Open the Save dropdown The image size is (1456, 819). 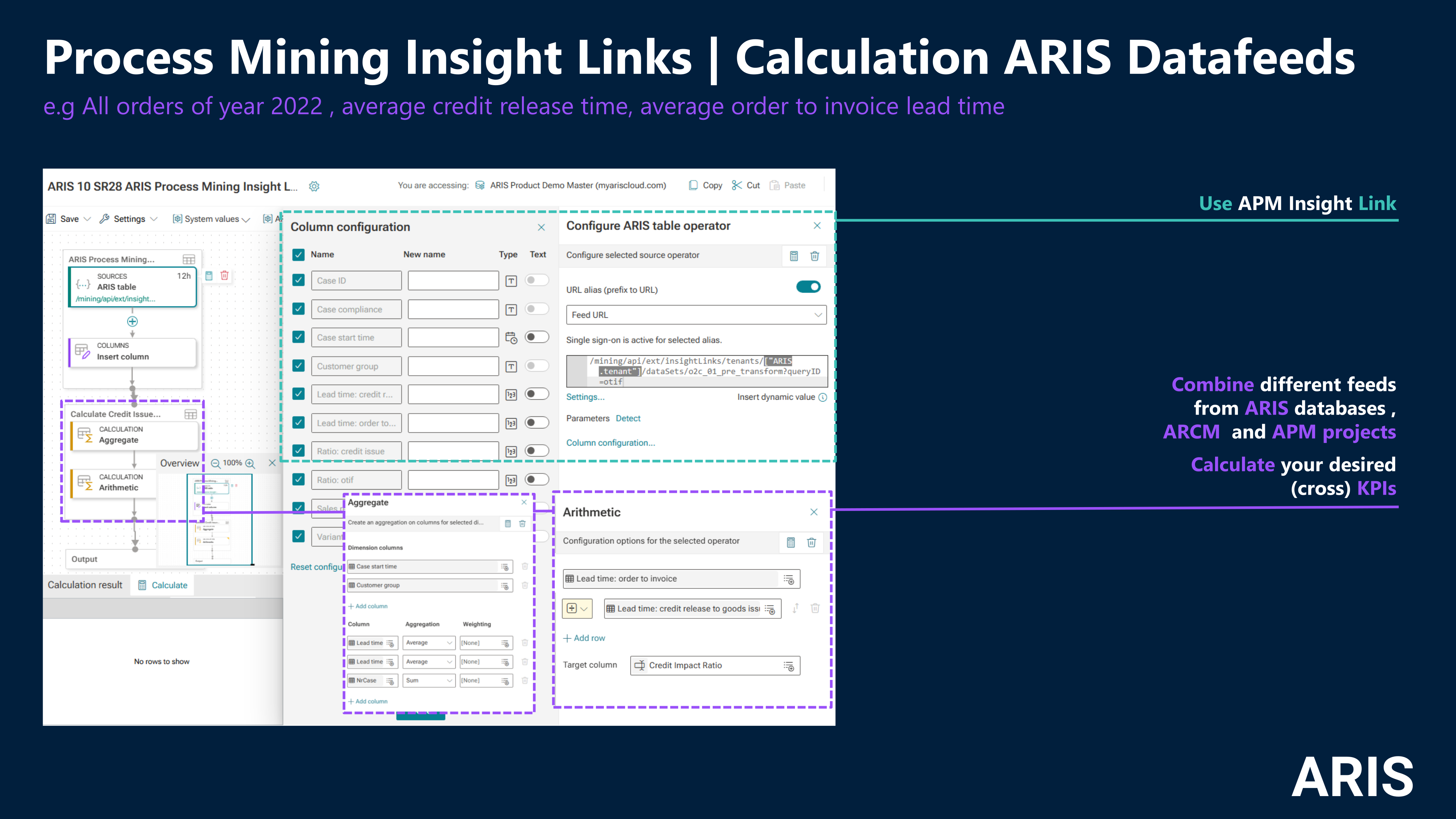coord(87,219)
